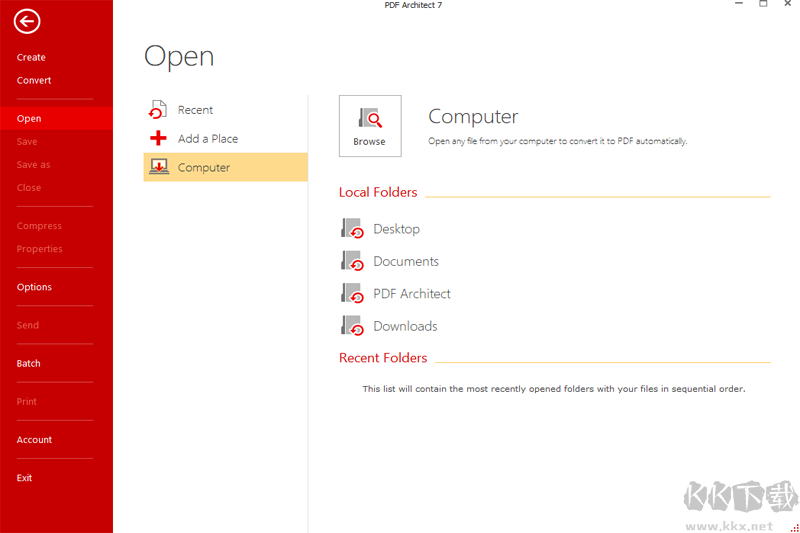The width and height of the screenshot is (800, 533).
Task: Minimize the PDF Architect 7 window
Action: pos(739,4)
